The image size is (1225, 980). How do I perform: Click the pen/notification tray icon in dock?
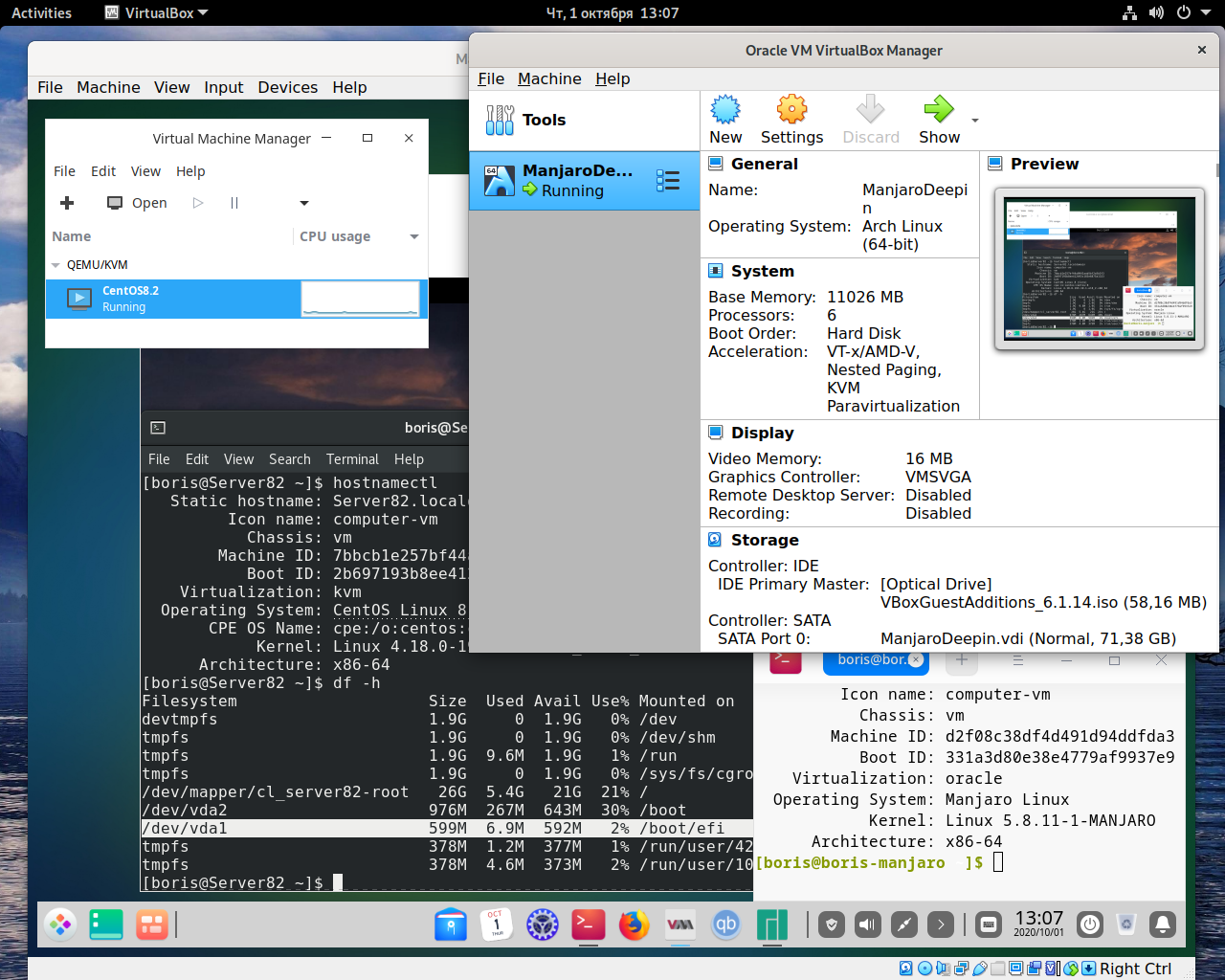click(904, 924)
